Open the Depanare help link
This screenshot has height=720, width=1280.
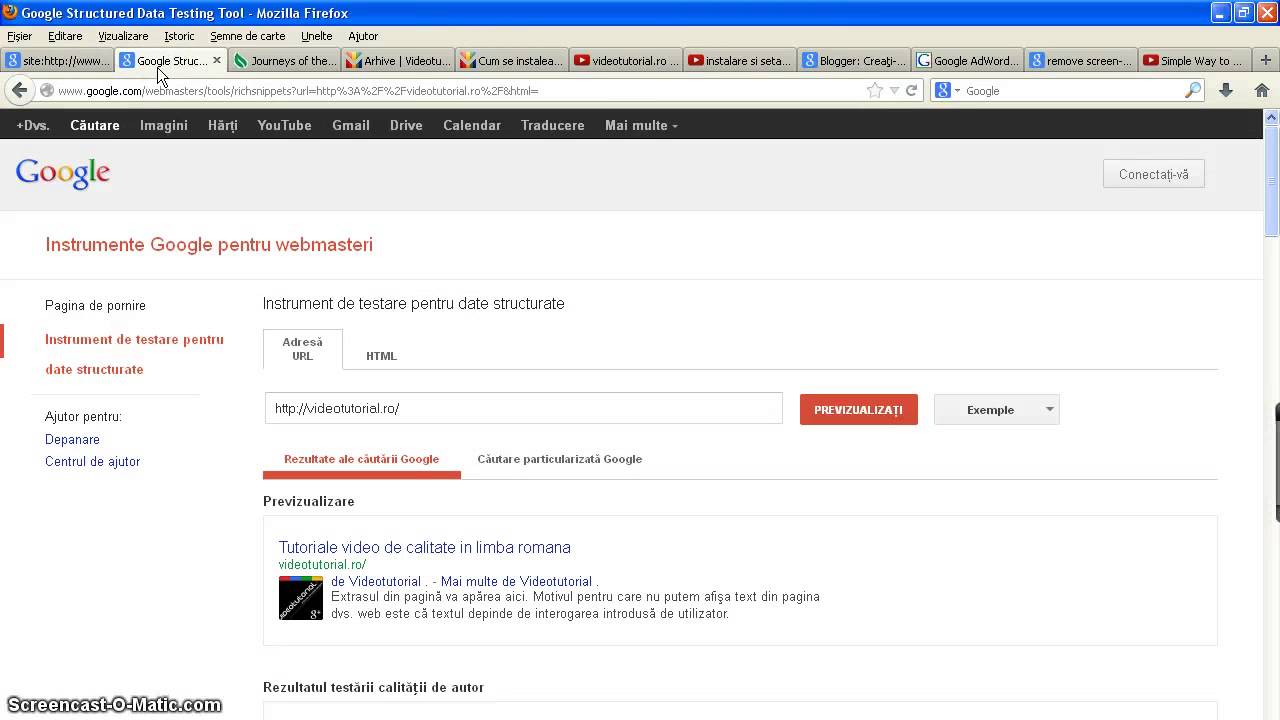(x=72, y=439)
